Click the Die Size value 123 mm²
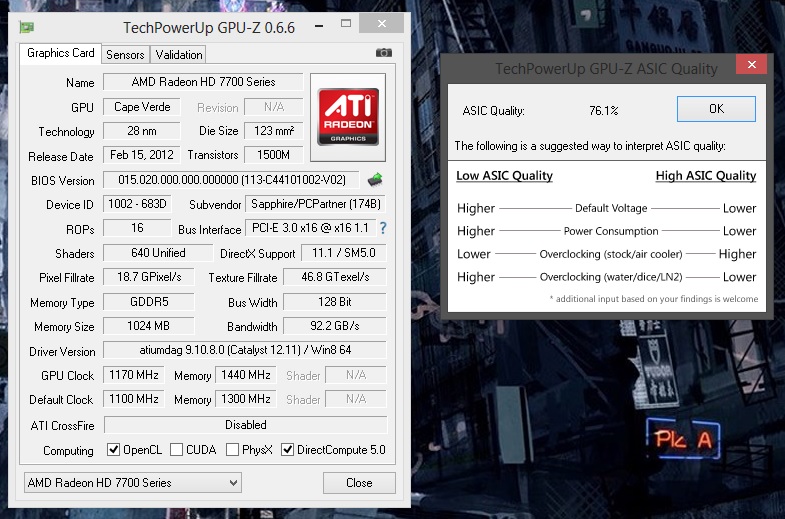 point(273,131)
